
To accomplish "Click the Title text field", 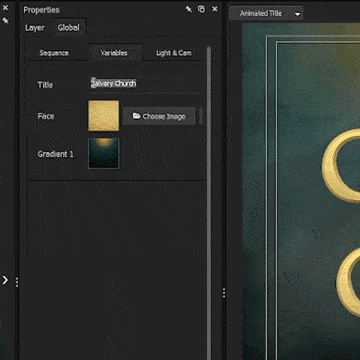I will pos(147,83).
